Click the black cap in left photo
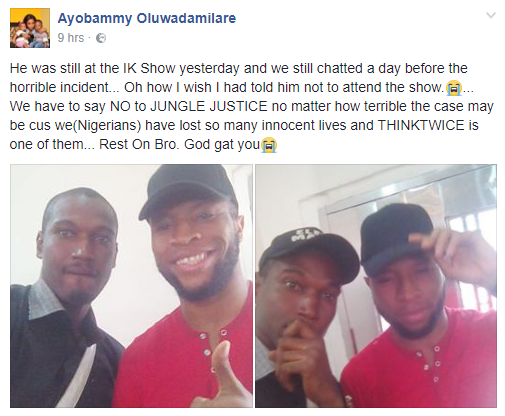Screen dimensions: 505x416 (188, 190)
